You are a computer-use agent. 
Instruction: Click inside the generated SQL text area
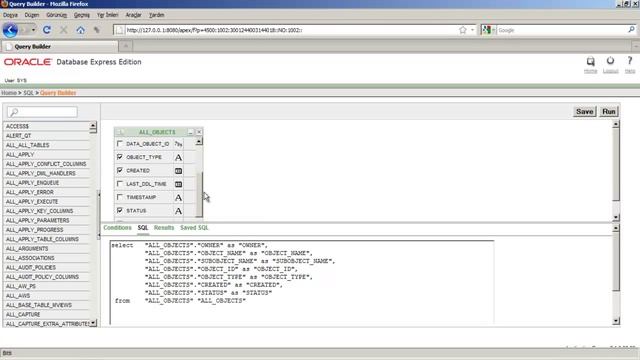click(302, 283)
